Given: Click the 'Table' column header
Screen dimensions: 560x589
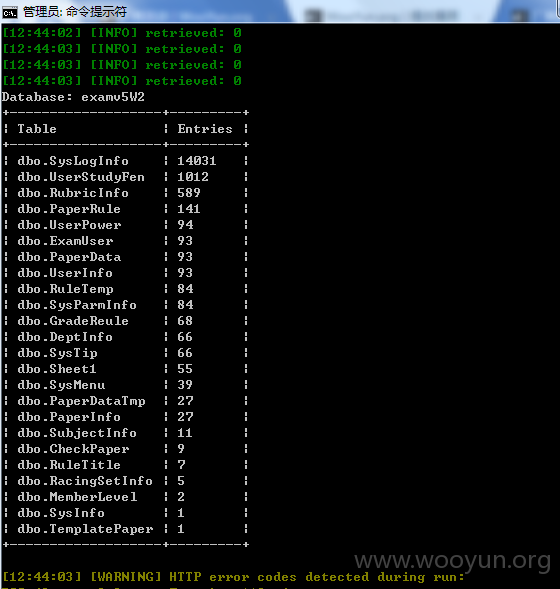Looking at the screenshot, I should click(x=37, y=129).
